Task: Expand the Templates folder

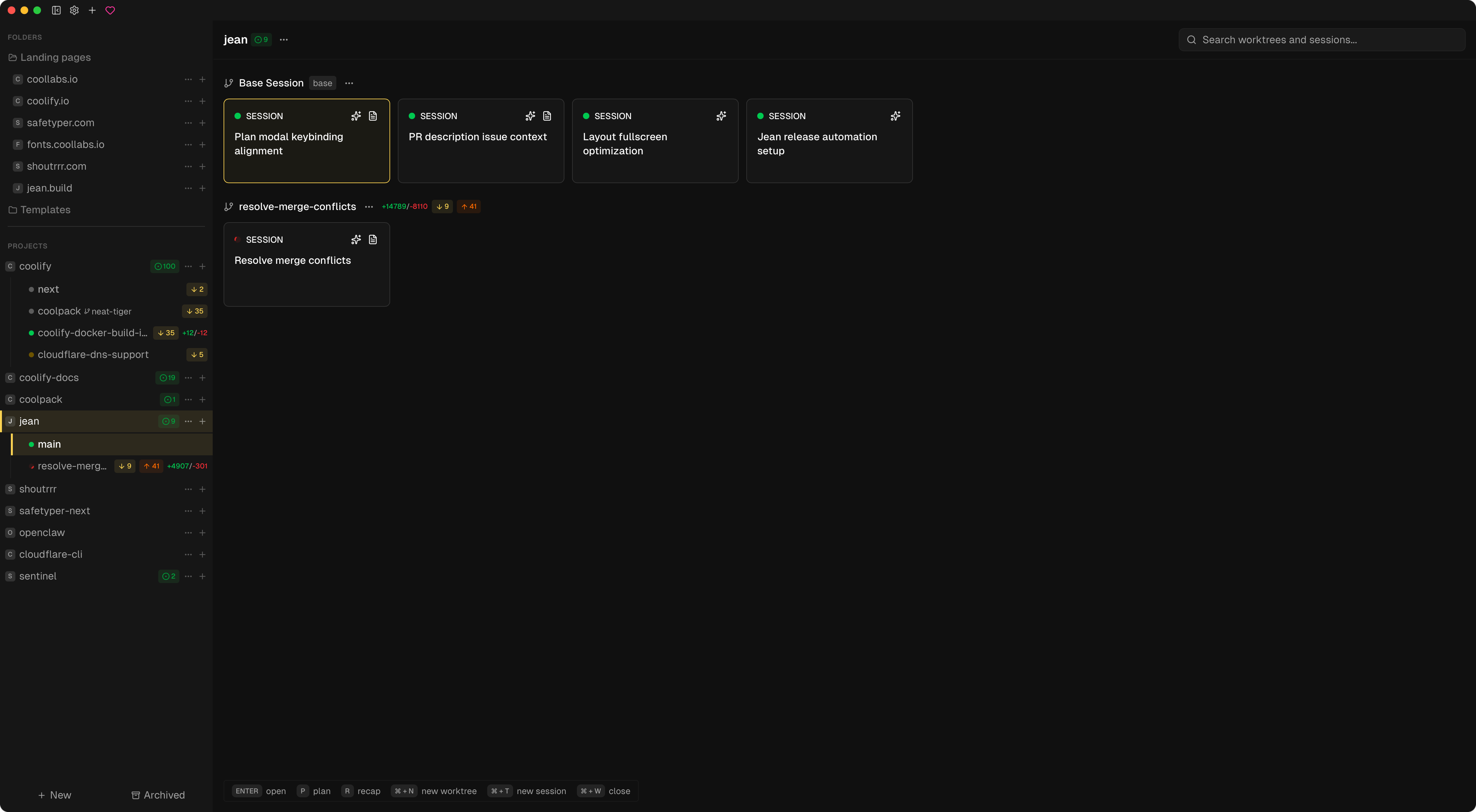Action: tap(45, 210)
